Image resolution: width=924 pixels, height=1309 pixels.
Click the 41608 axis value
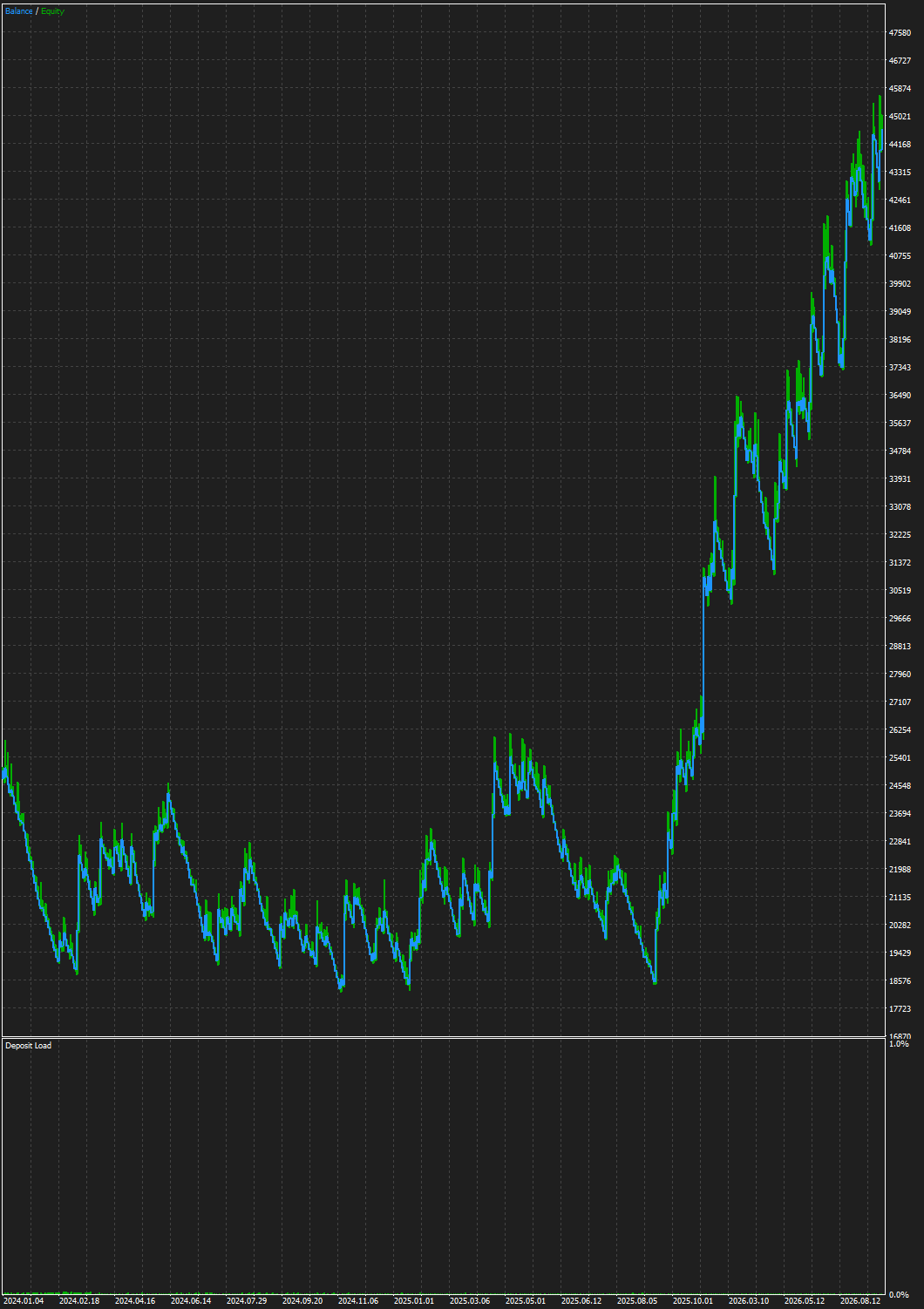pyautogui.click(x=900, y=228)
